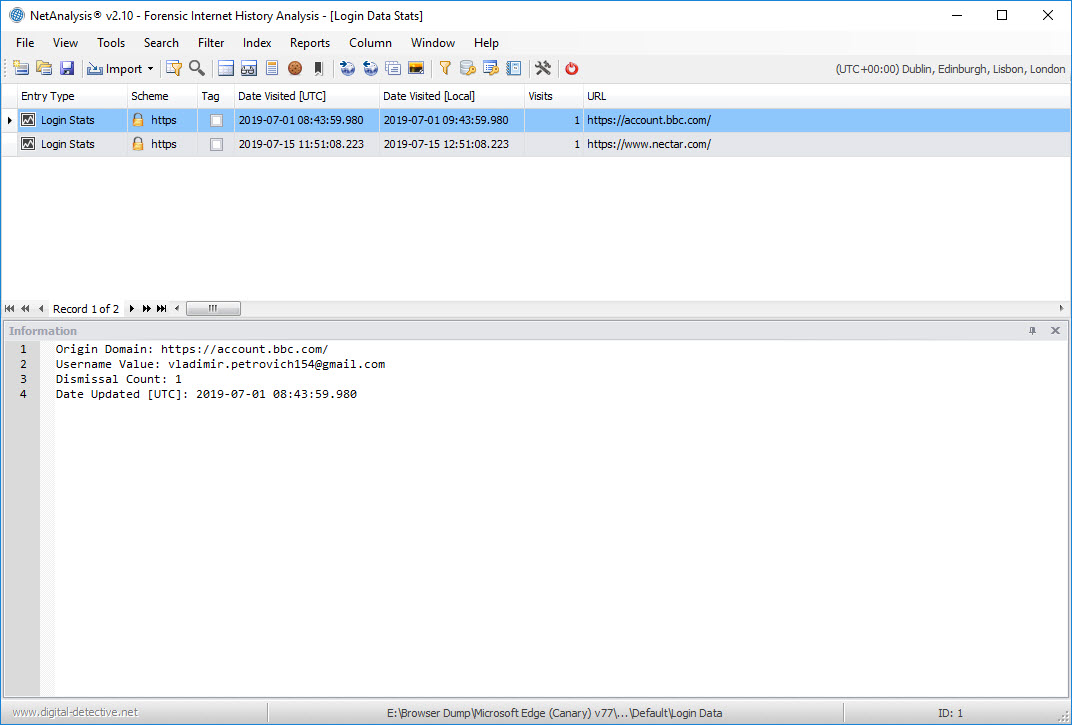The height and width of the screenshot is (725, 1072).
Task: Click the horizontal scrollbar right arrow
Action: coord(1062,308)
